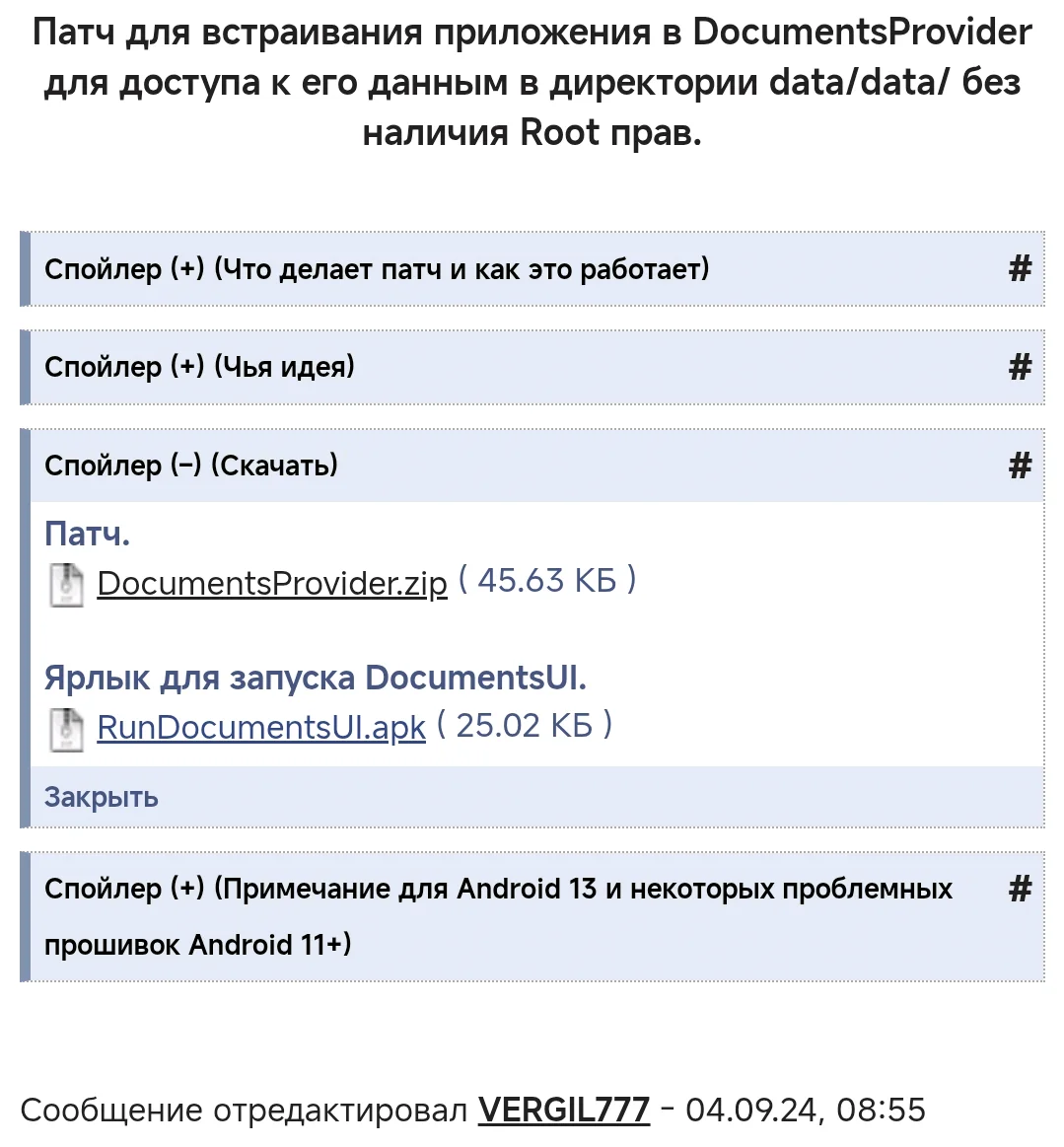Image resolution: width=1064 pixels, height=1147 pixels.
Task: Open the VERGIL777 user profile link
Action: click(564, 1110)
